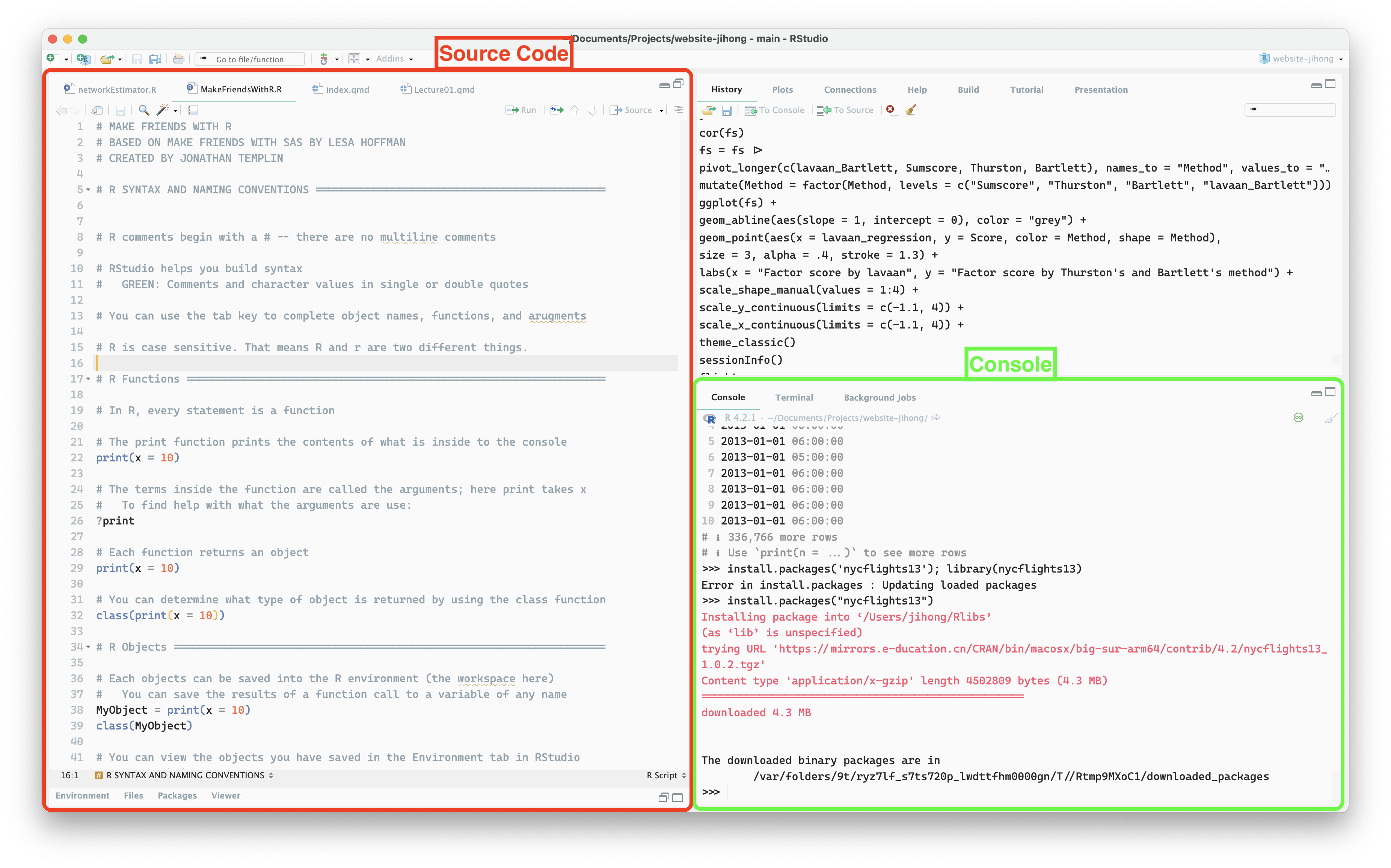Click the Compile Report notebook icon
1391x868 pixels.
193,110
